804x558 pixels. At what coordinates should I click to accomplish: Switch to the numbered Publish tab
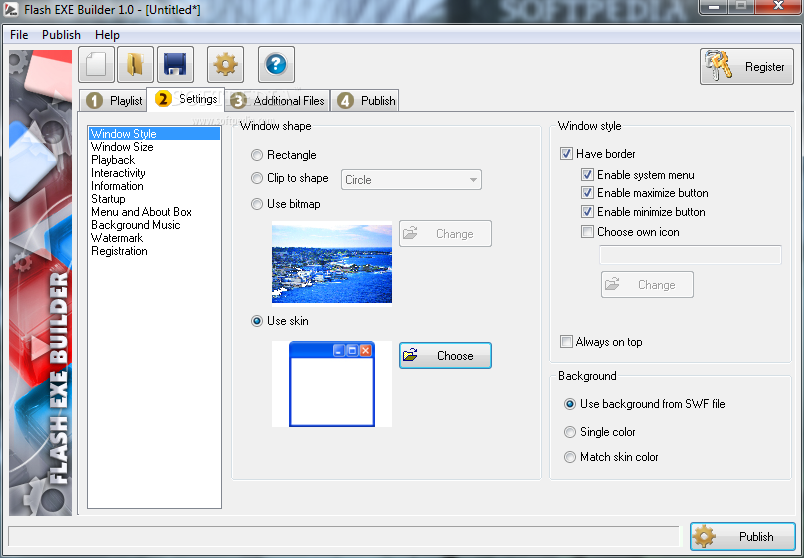click(365, 101)
